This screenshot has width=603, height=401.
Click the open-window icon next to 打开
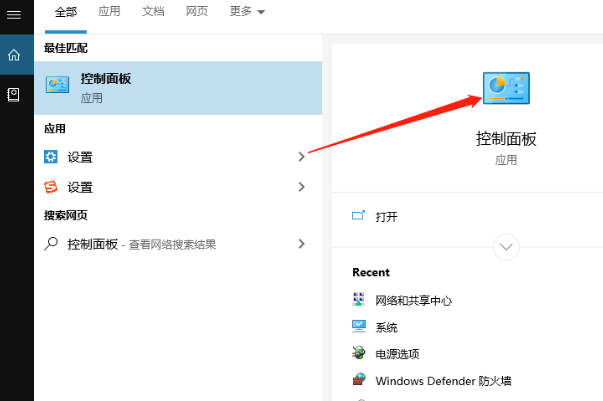coord(358,216)
